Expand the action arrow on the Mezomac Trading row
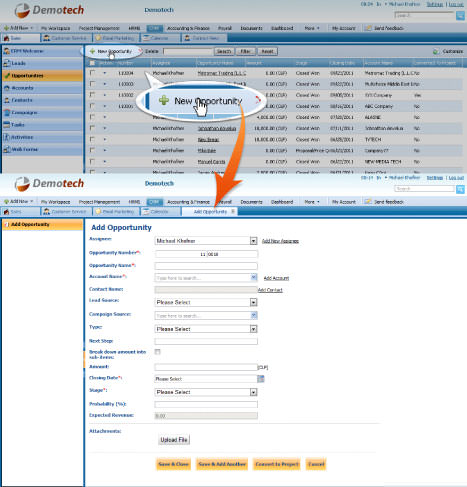467x487 pixels. pyautogui.click(x=105, y=73)
